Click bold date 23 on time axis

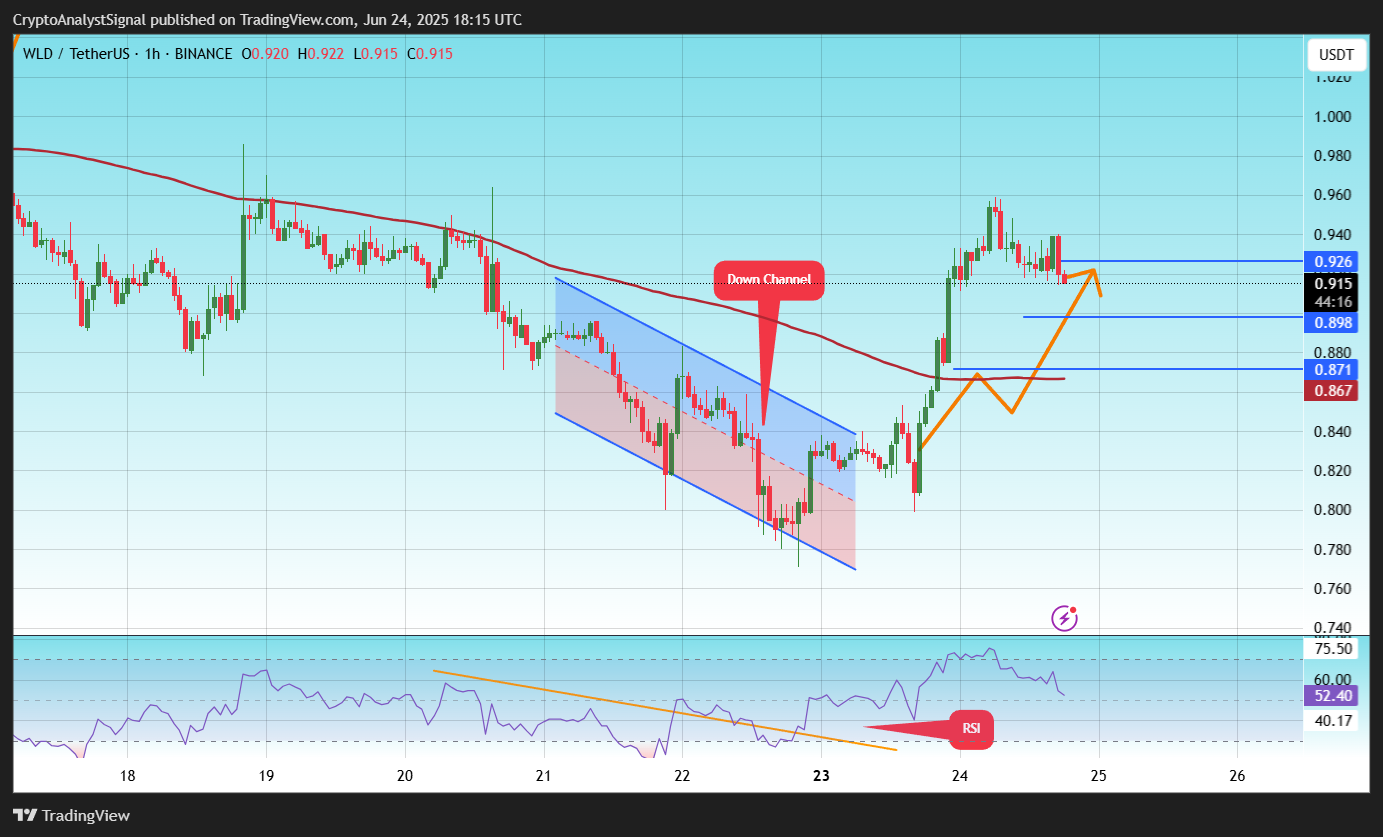(822, 775)
